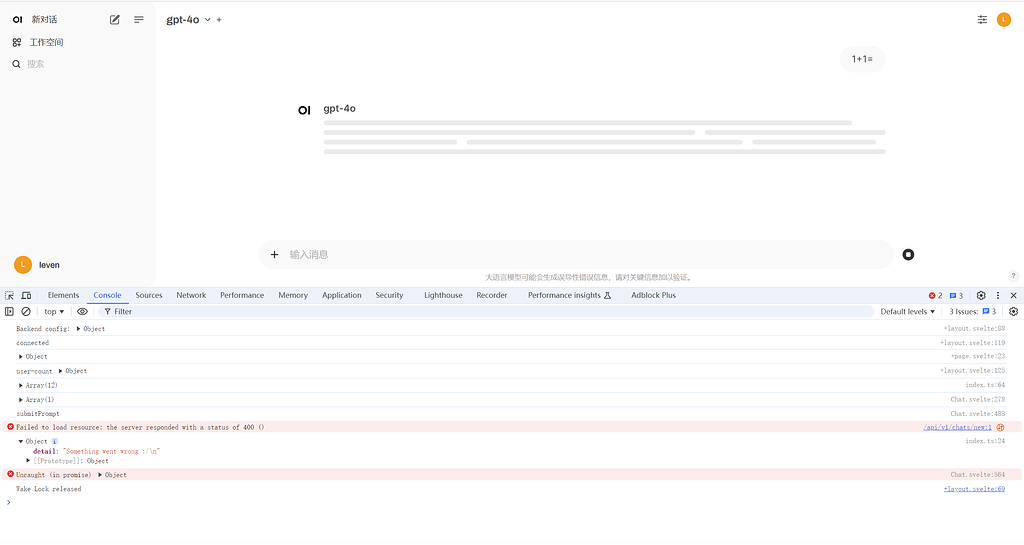This screenshot has width=1024, height=545.
Task: Stop the response generation
Action: point(908,255)
